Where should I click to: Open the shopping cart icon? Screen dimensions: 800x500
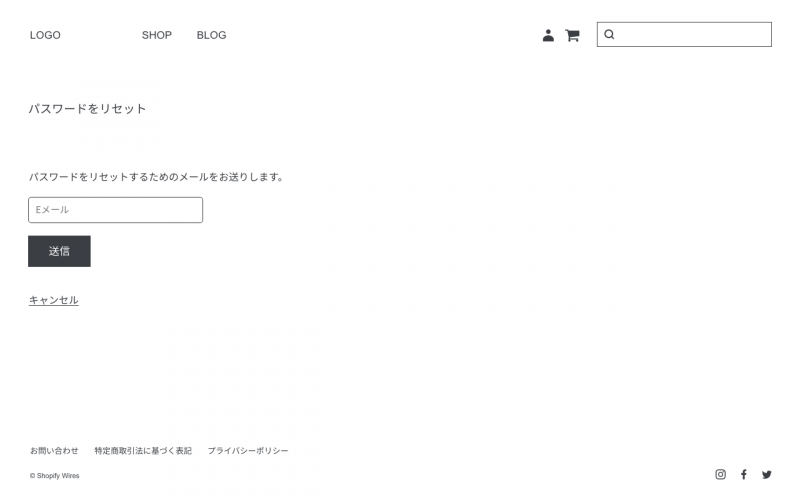tap(572, 35)
